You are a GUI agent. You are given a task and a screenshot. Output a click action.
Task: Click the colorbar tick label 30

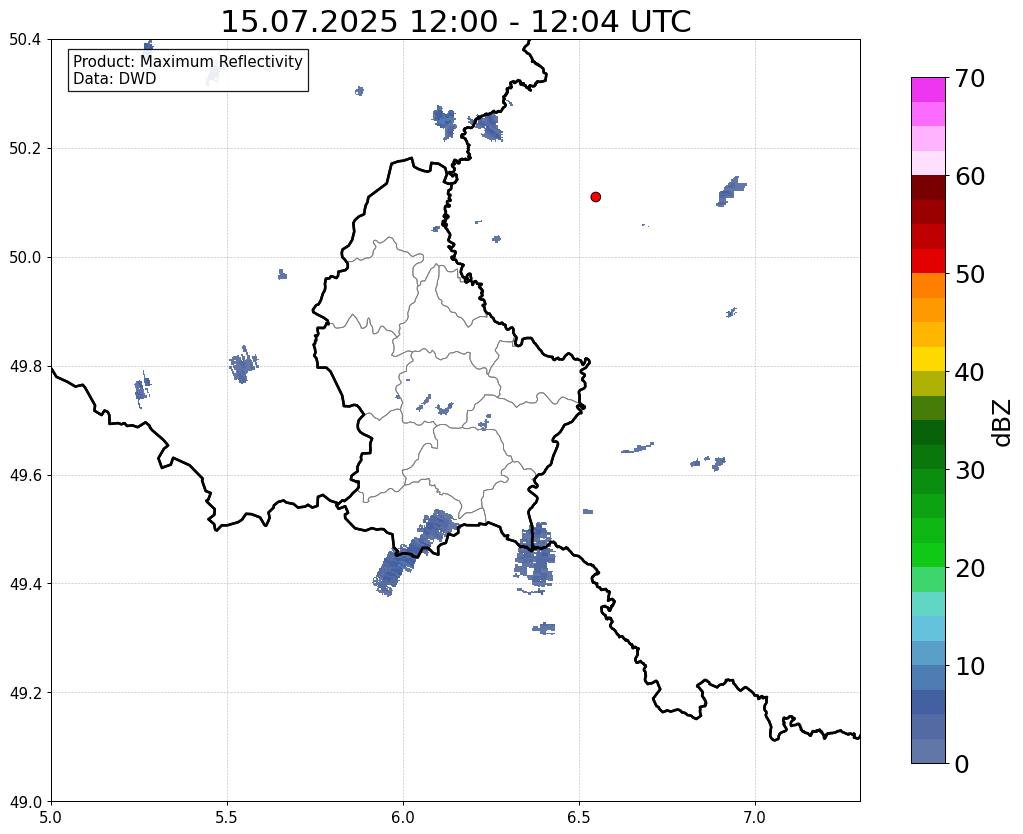(x=970, y=470)
